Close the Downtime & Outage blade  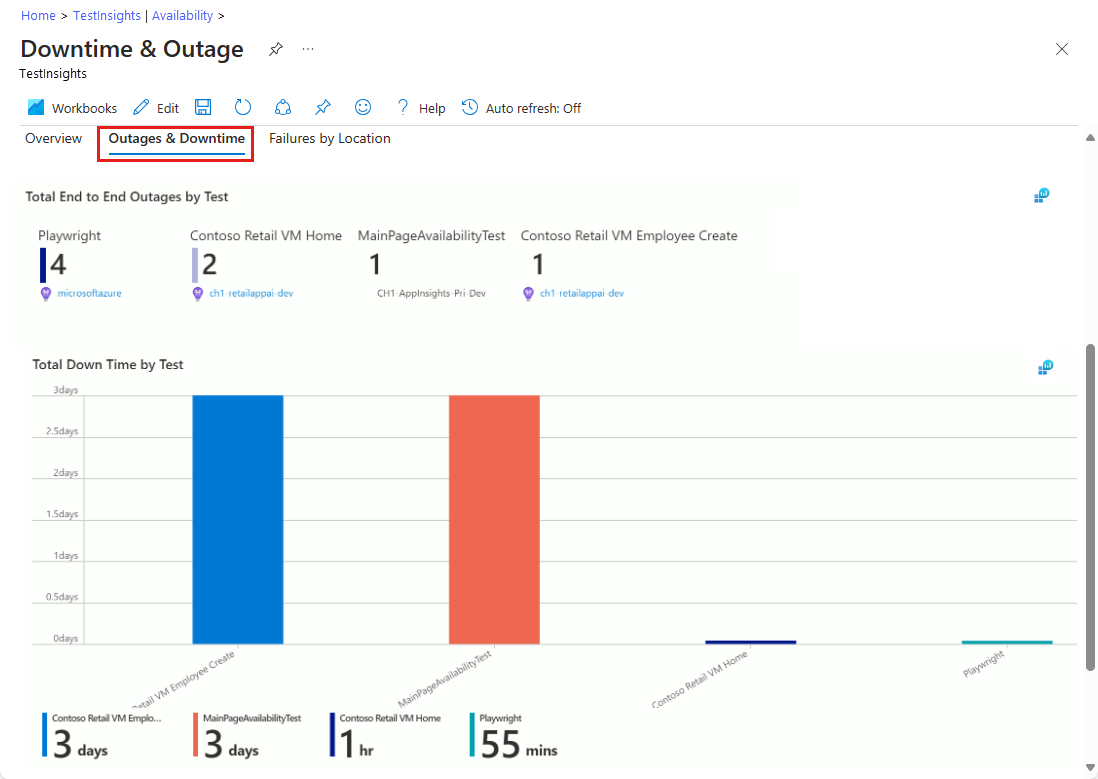[x=1062, y=49]
